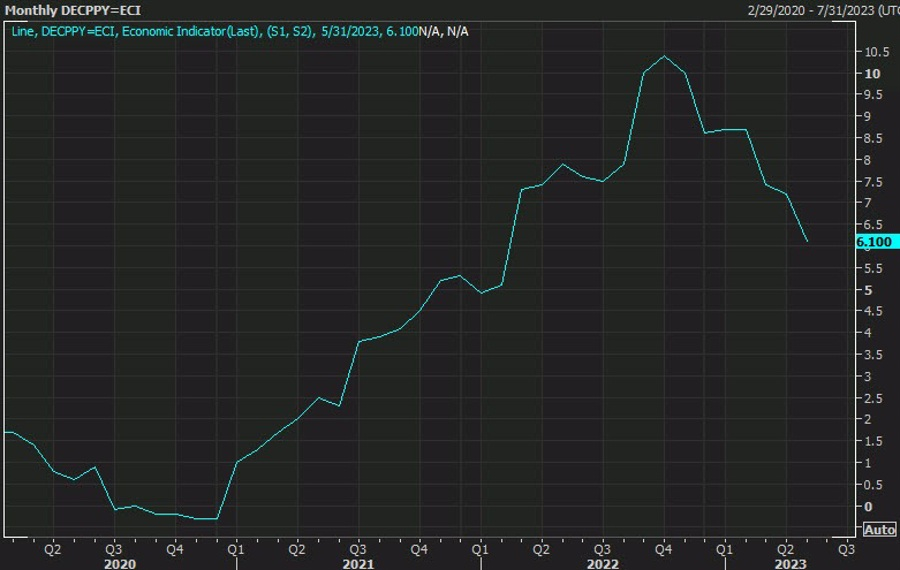Click the Monthly DECPPY=ECI chart title
The image size is (900, 570).
tap(73, 10)
